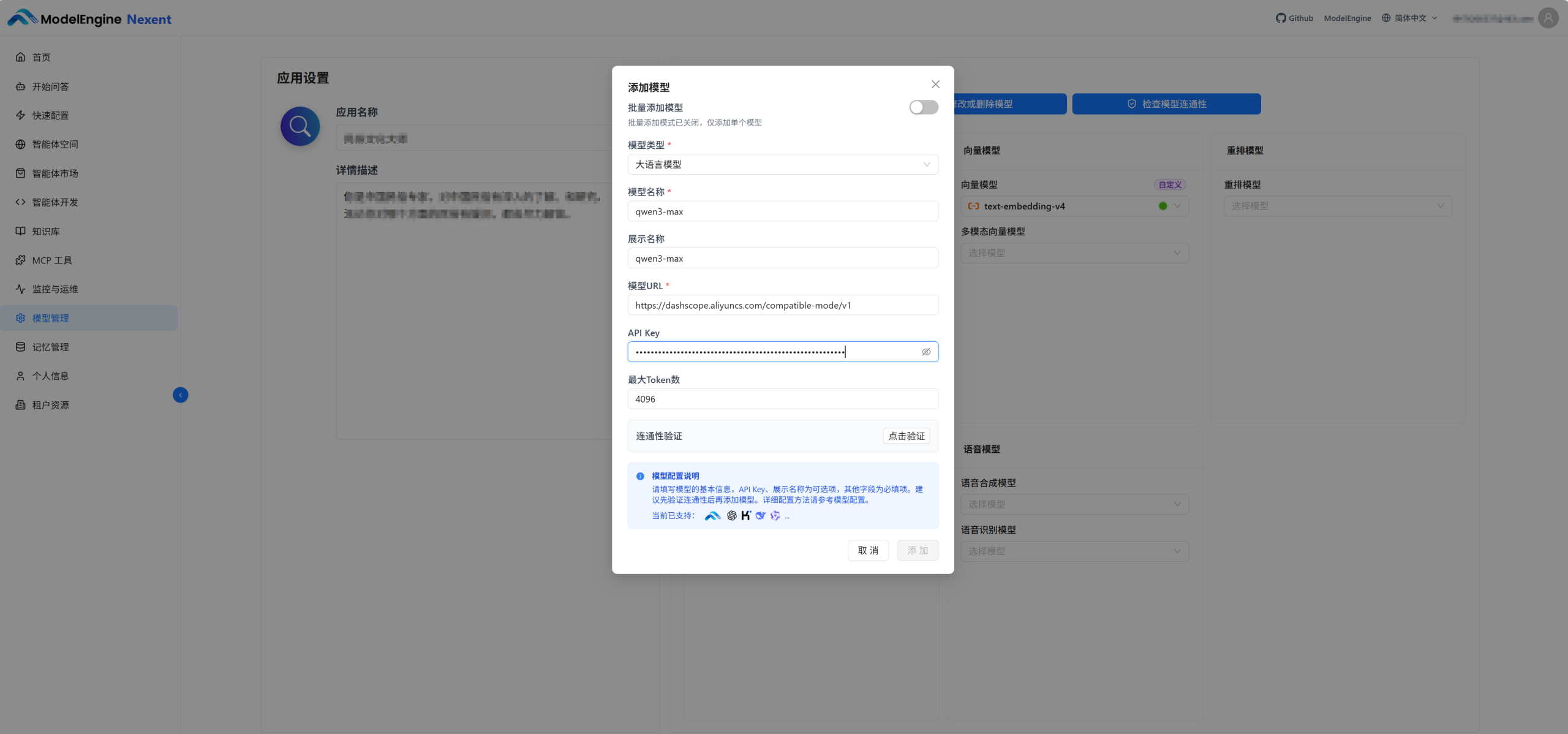Show the API Key with the eye toggle
This screenshot has height=734, width=1568.
click(925, 351)
